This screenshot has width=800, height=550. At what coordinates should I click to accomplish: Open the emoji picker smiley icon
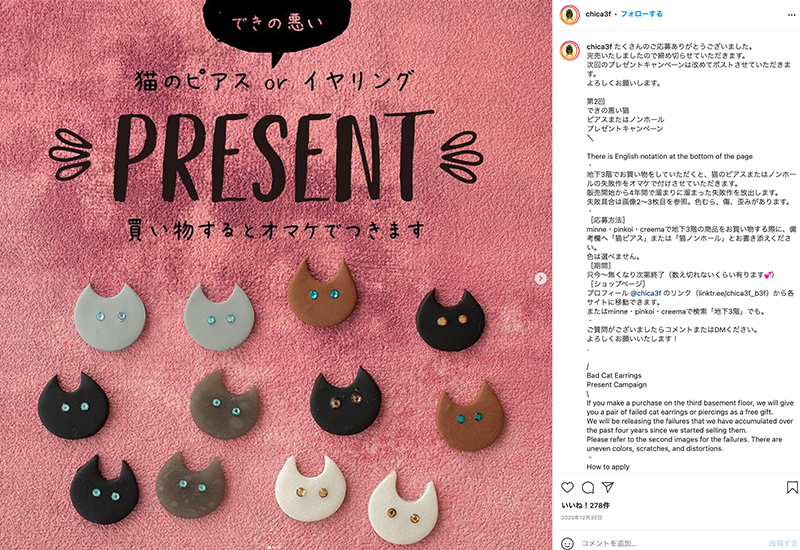(x=567, y=543)
